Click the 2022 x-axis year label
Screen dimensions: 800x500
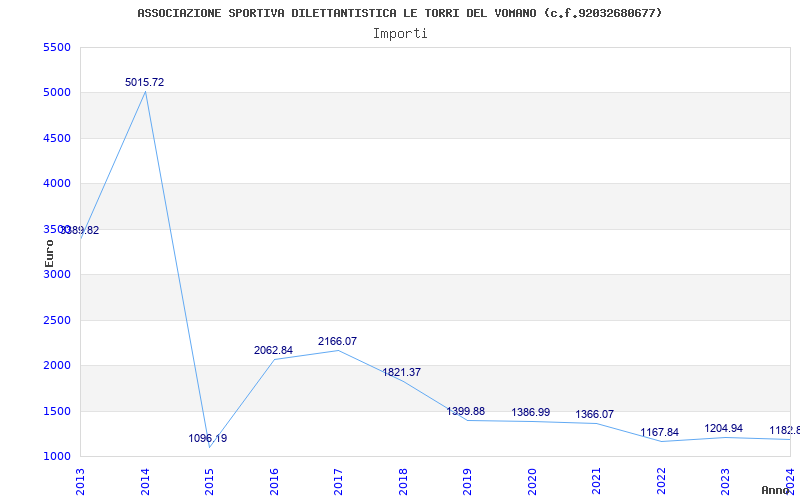click(x=662, y=482)
